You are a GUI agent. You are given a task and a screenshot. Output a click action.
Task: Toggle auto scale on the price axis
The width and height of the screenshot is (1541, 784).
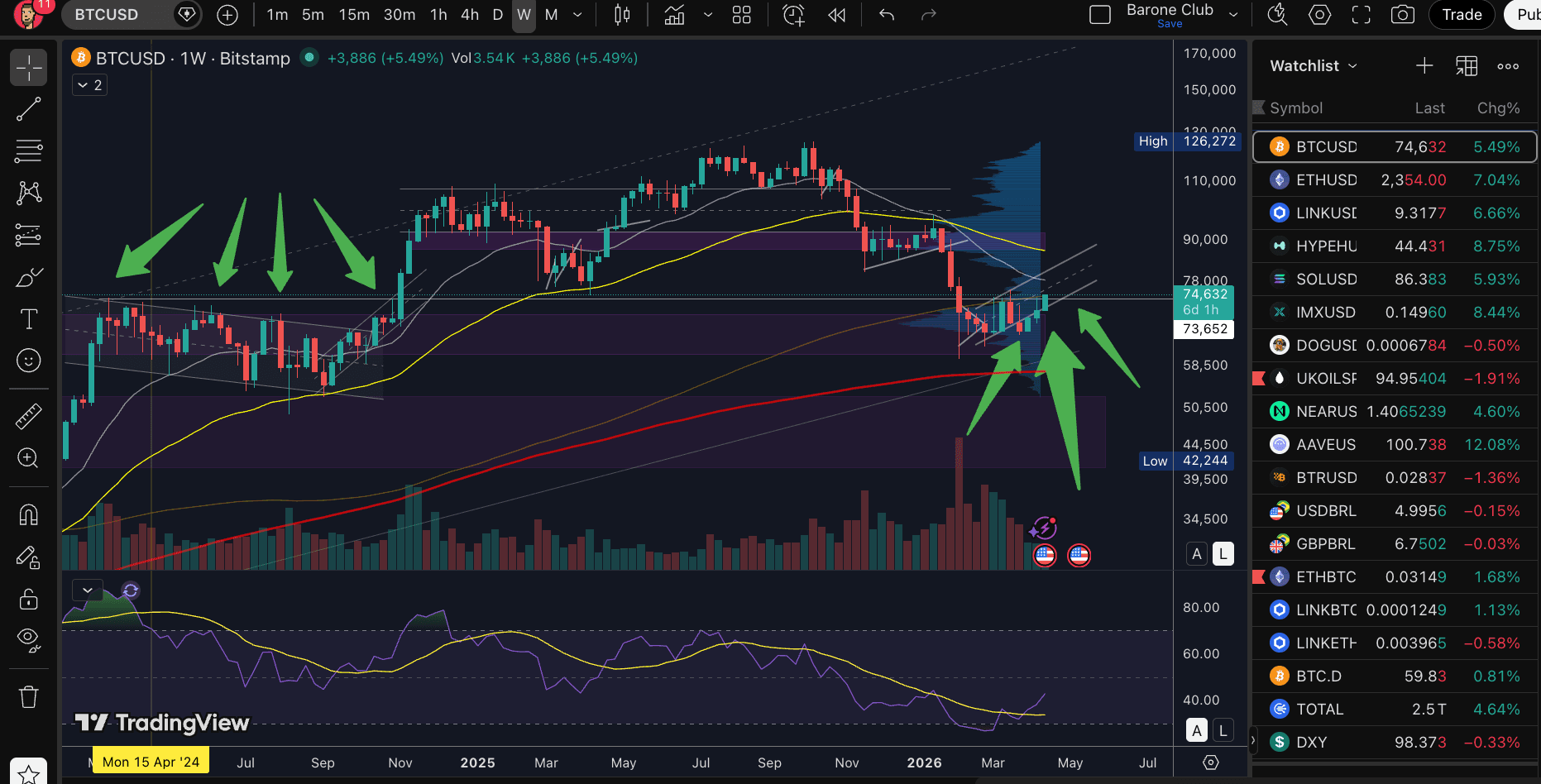1196,553
